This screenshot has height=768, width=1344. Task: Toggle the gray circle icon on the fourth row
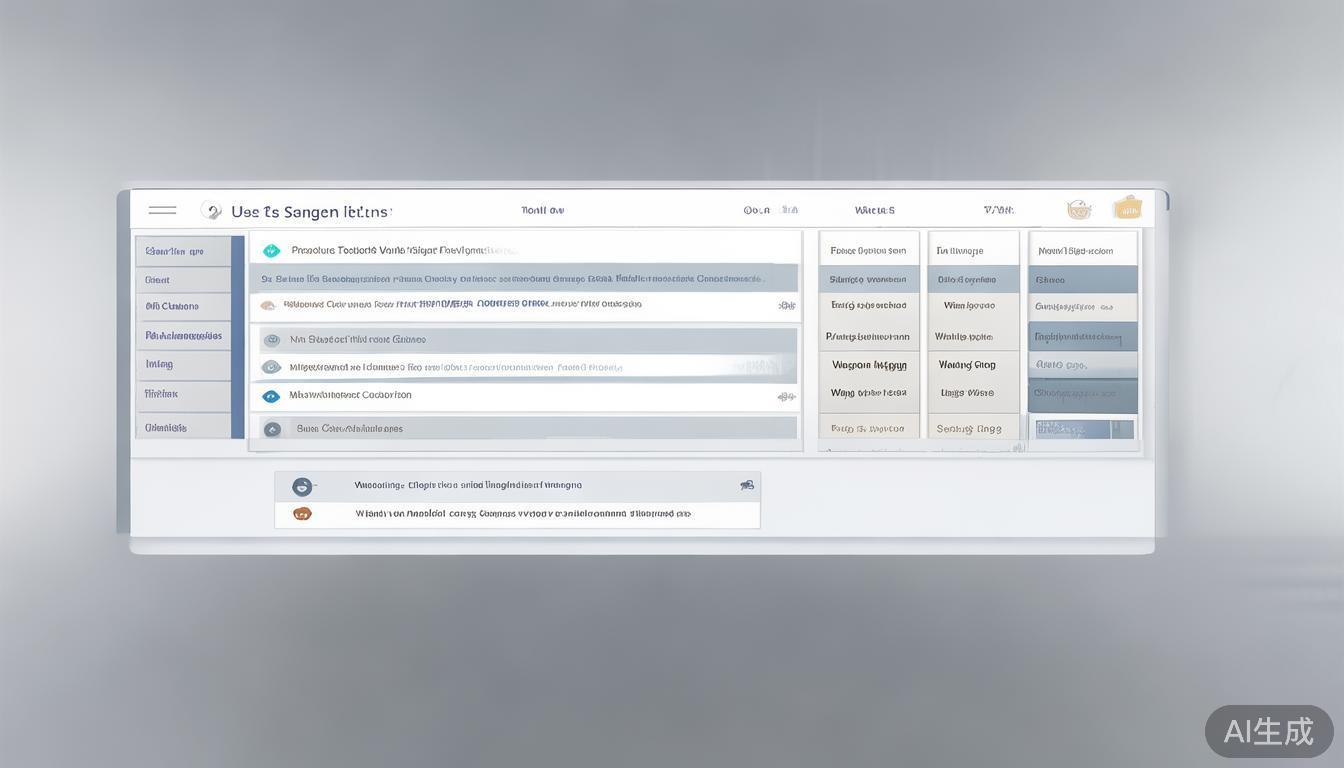[x=270, y=340]
